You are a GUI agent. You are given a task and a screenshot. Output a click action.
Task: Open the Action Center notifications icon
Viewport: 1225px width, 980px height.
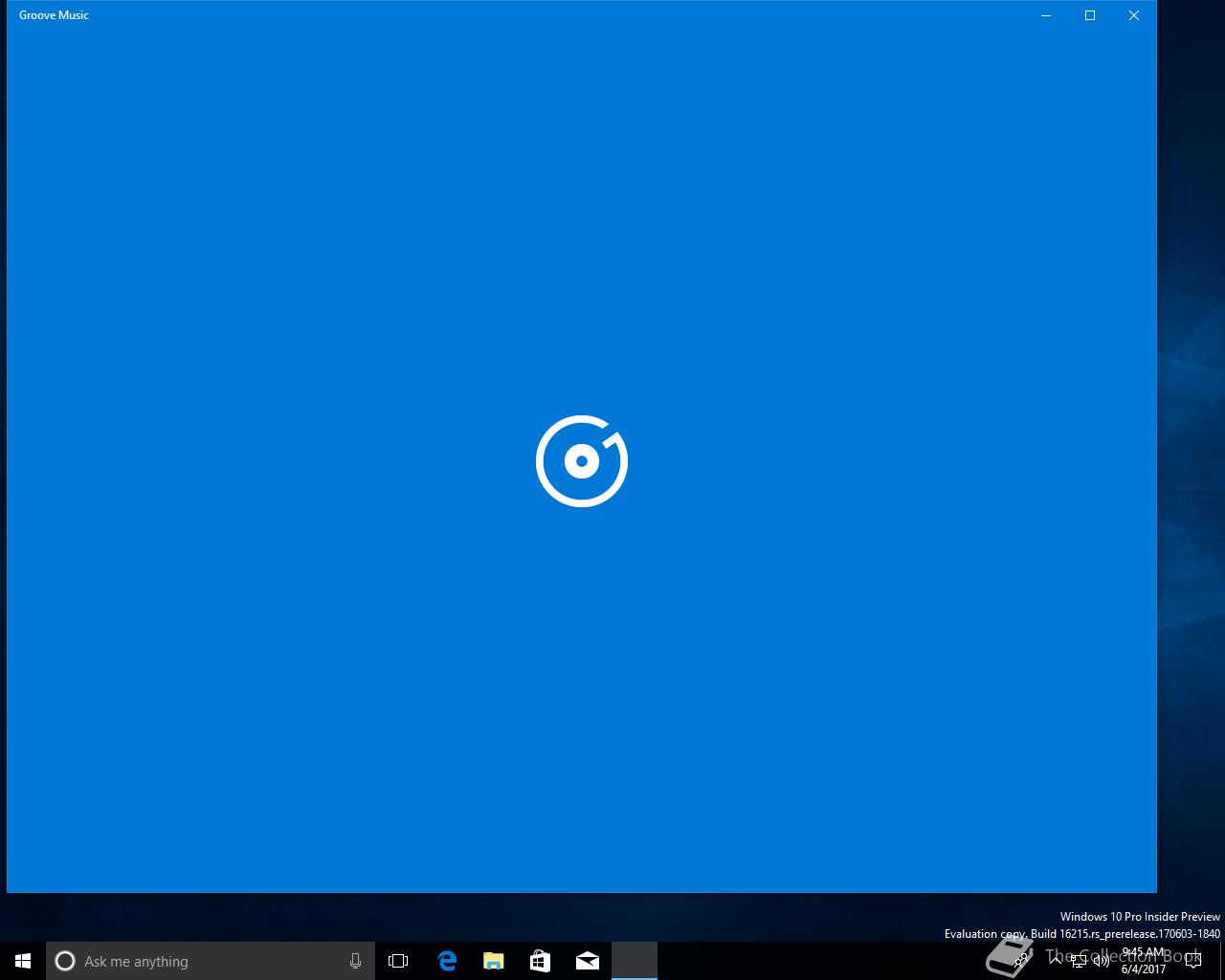pyautogui.click(x=1193, y=961)
